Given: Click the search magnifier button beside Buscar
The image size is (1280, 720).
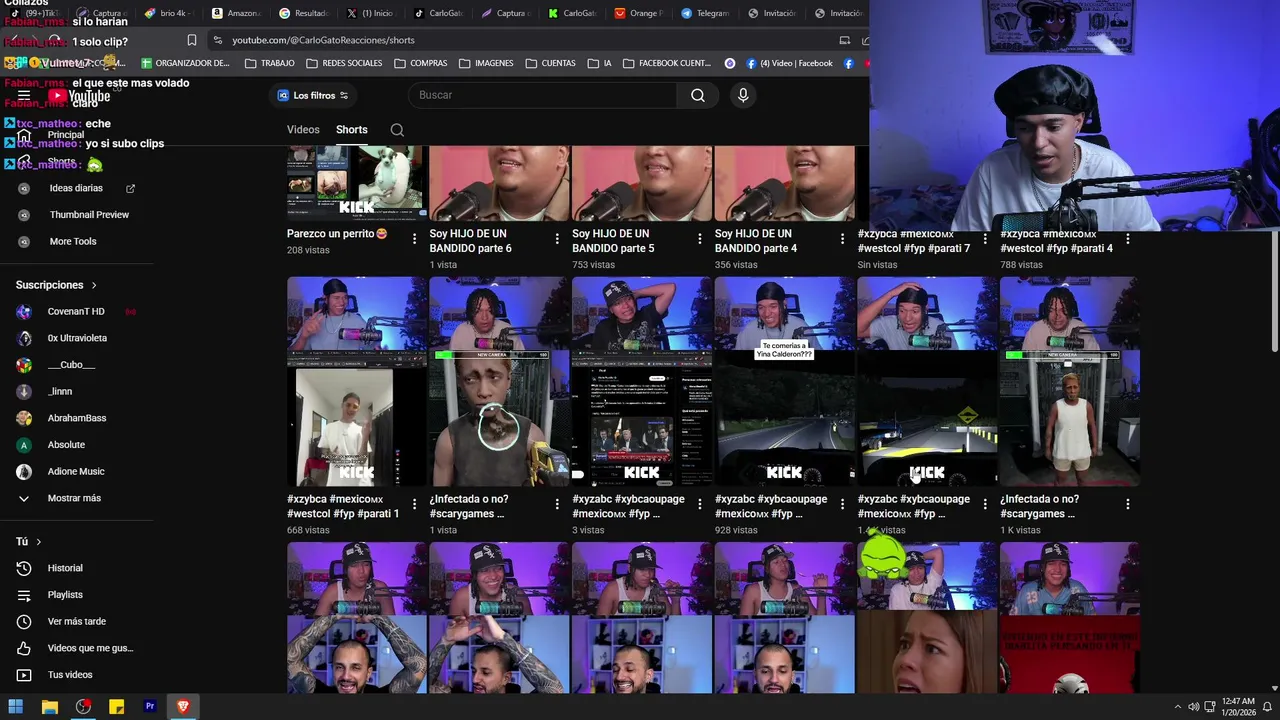Looking at the screenshot, I should 698,95.
